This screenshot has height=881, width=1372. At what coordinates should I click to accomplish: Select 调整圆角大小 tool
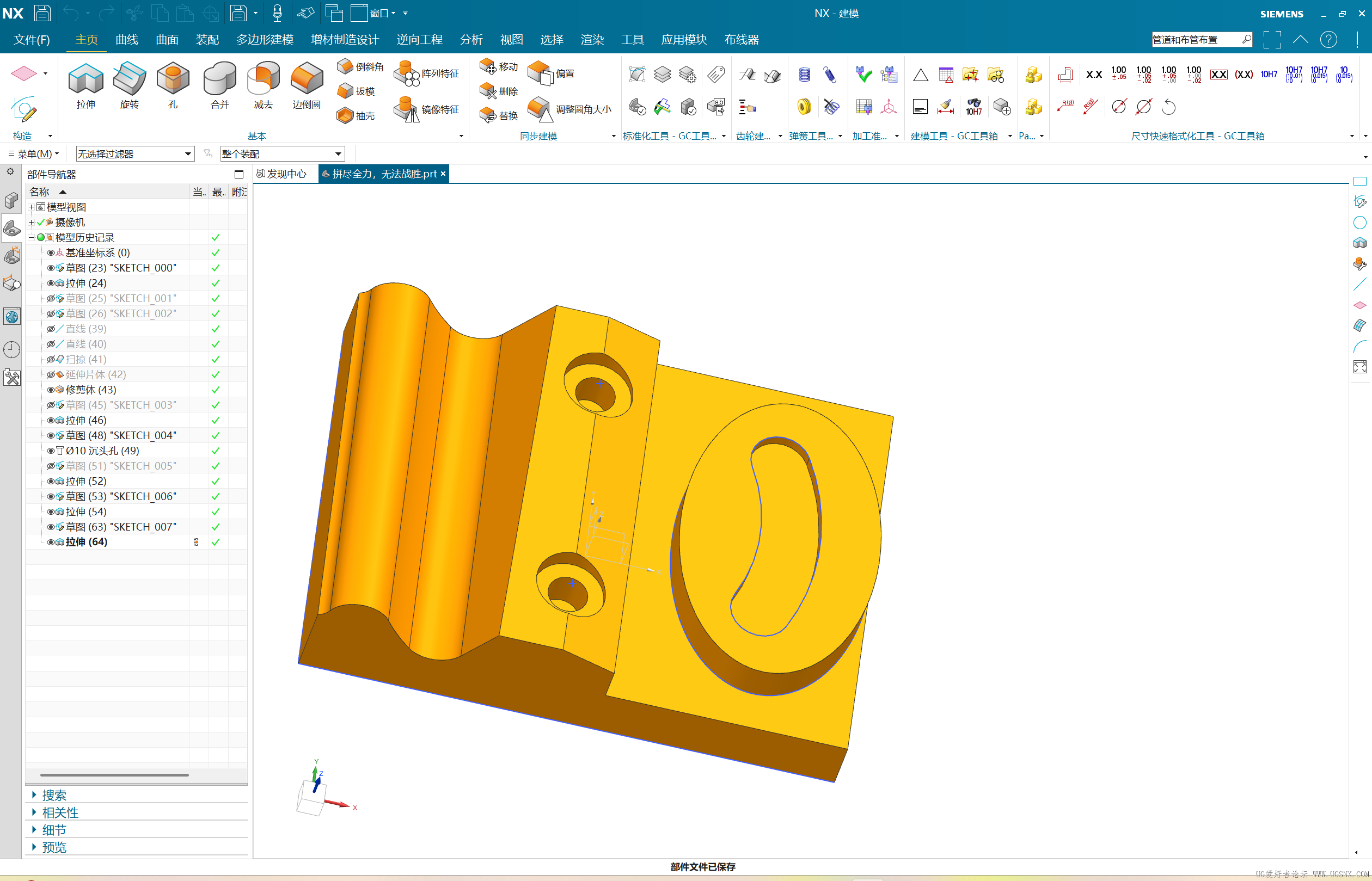point(569,109)
